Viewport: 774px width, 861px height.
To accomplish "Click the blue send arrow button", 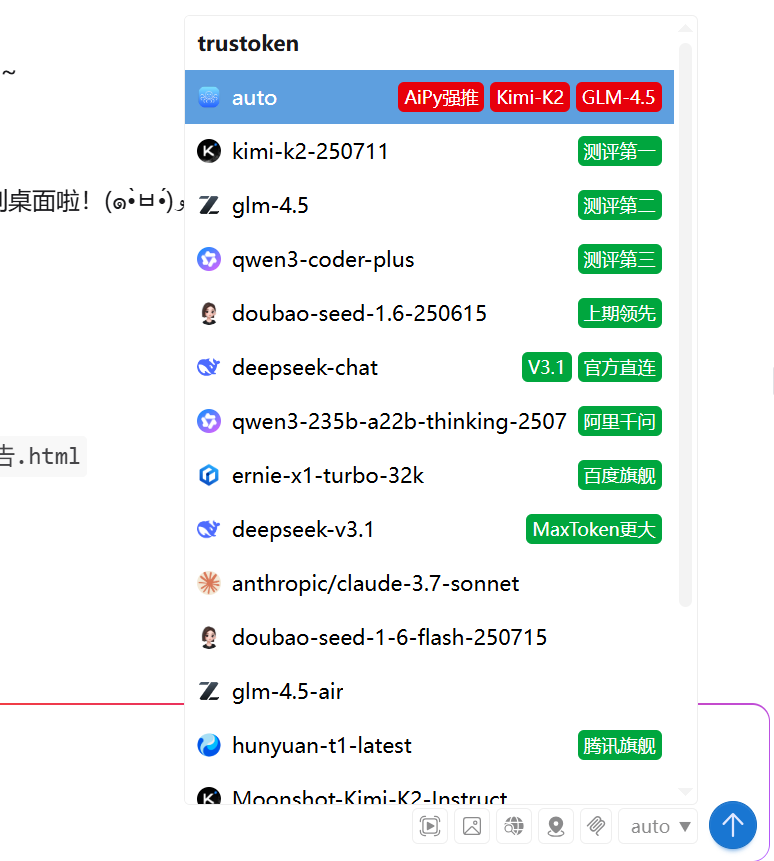I will tap(733, 825).
